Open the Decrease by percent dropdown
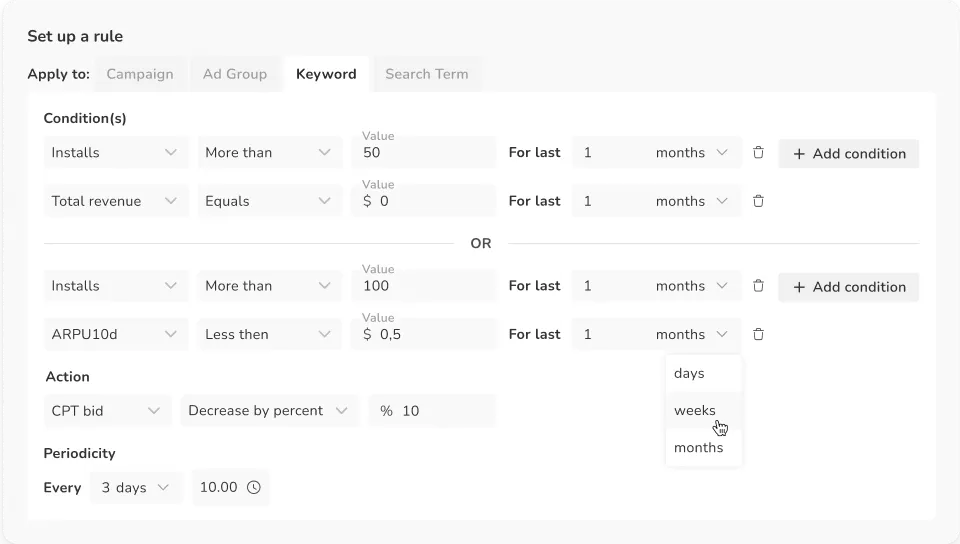 pos(269,411)
